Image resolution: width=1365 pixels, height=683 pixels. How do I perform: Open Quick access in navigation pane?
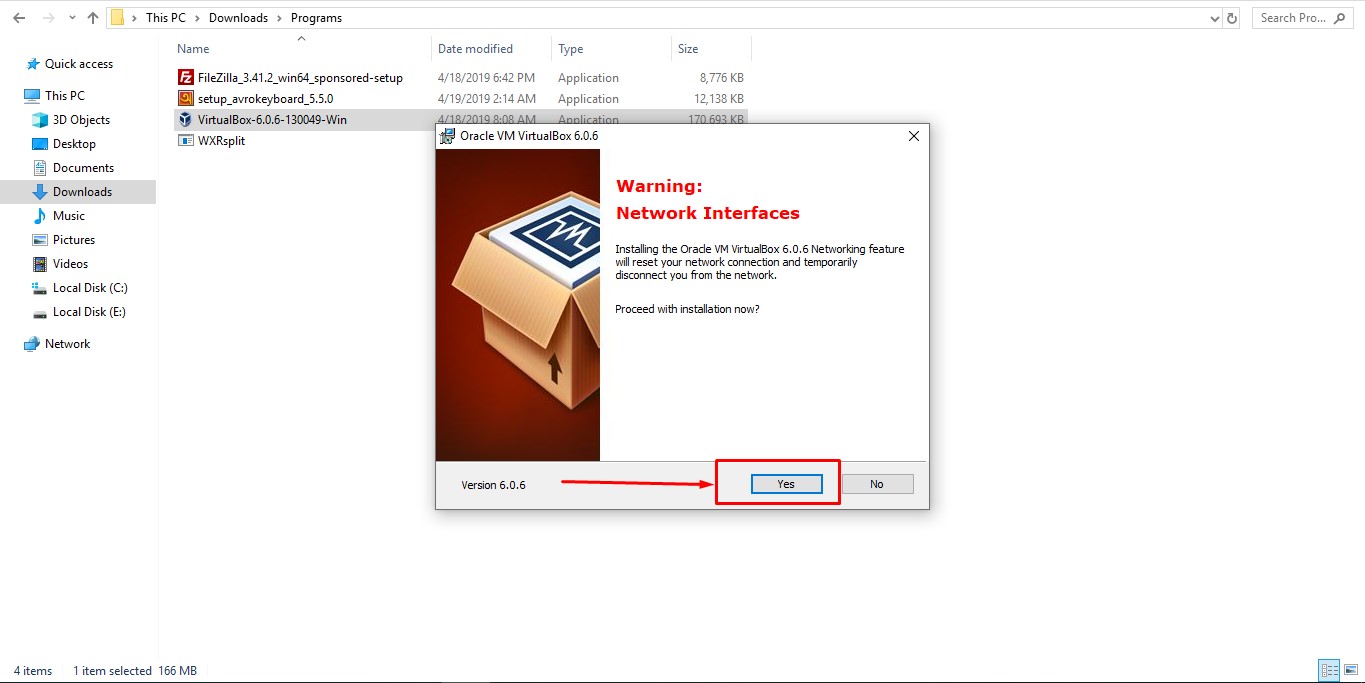coord(79,64)
